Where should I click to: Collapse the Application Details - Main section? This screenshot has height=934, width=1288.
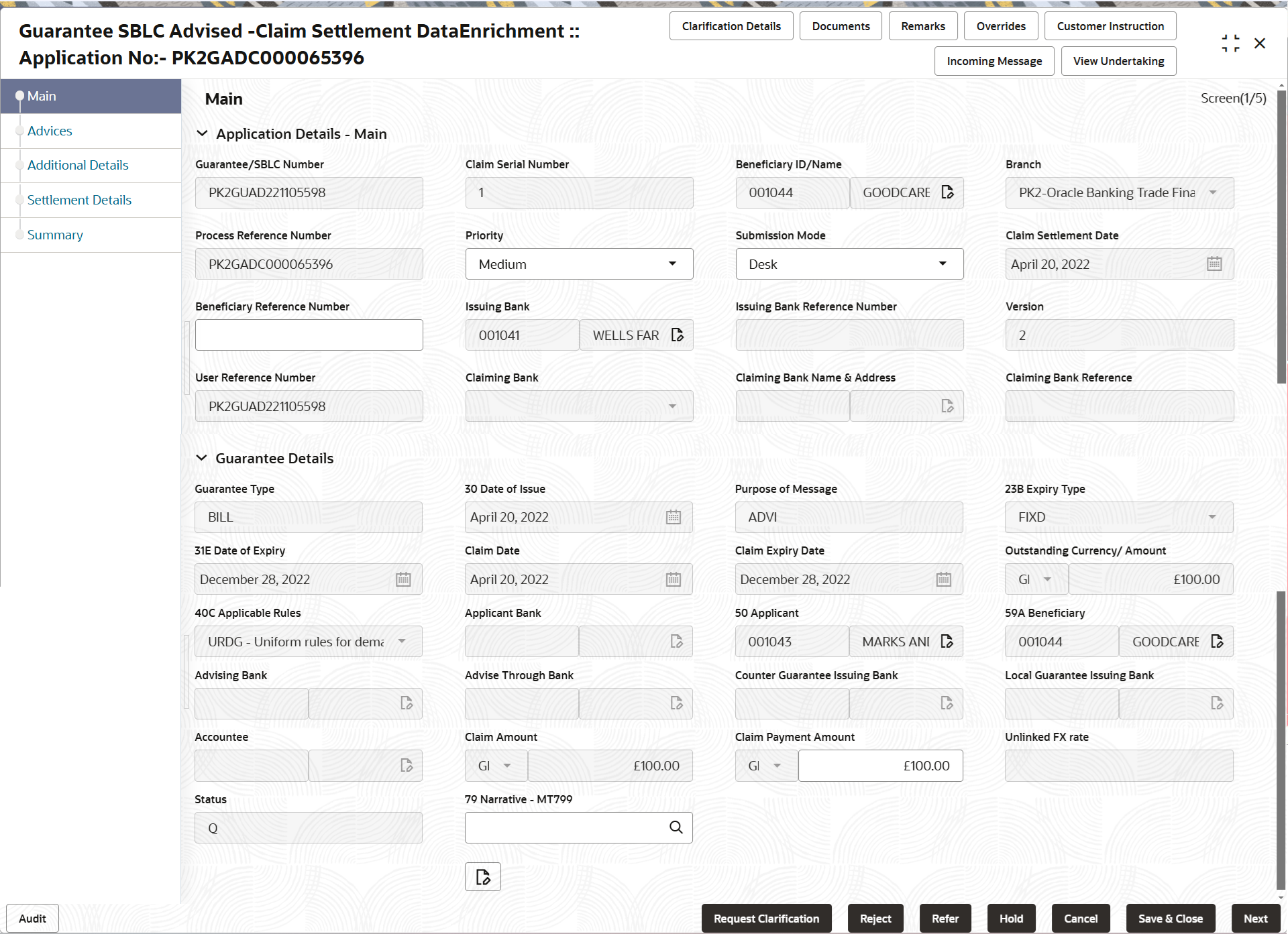click(x=202, y=134)
